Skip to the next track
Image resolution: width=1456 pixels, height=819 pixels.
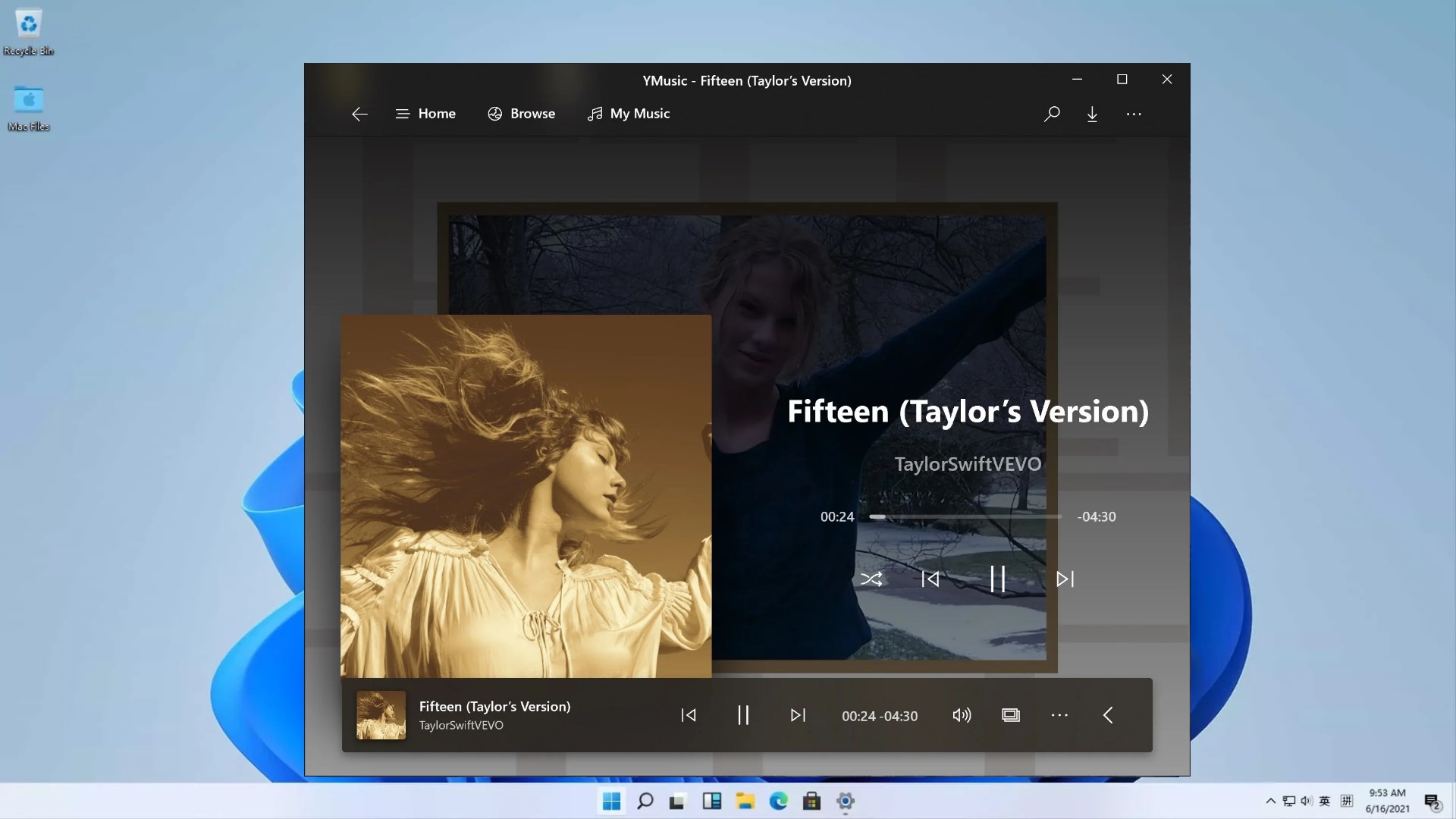[797, 714]
